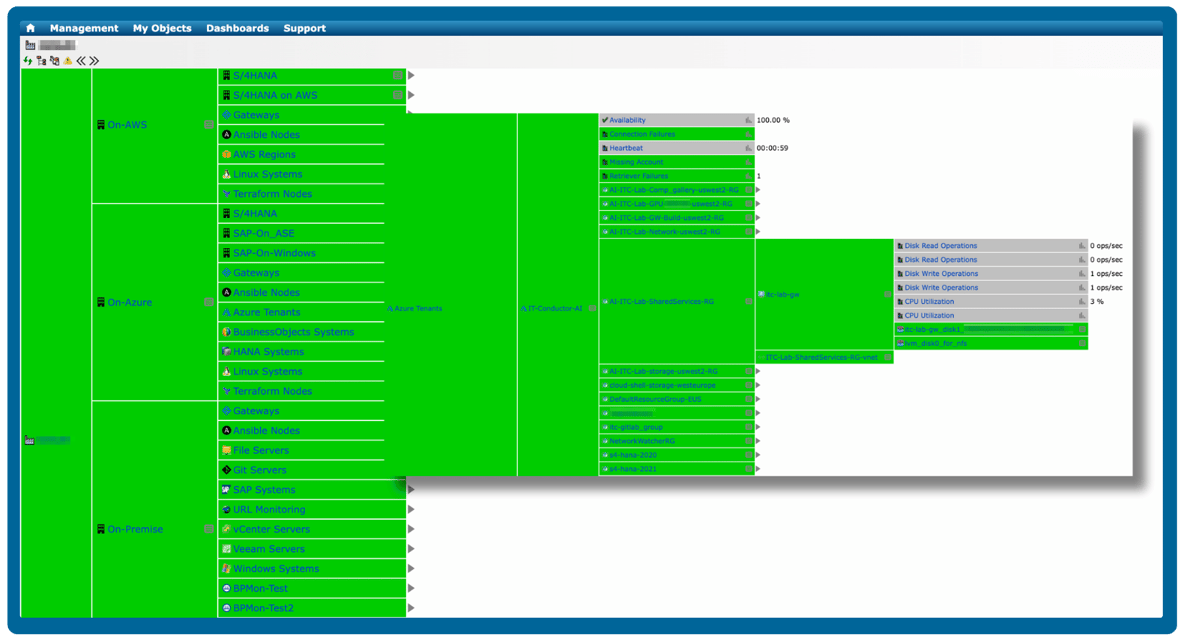Viewport: 1185px width, 642px height.
Task: Click the chart icon beside Heartbeat metric
Action: click(747, 148)
